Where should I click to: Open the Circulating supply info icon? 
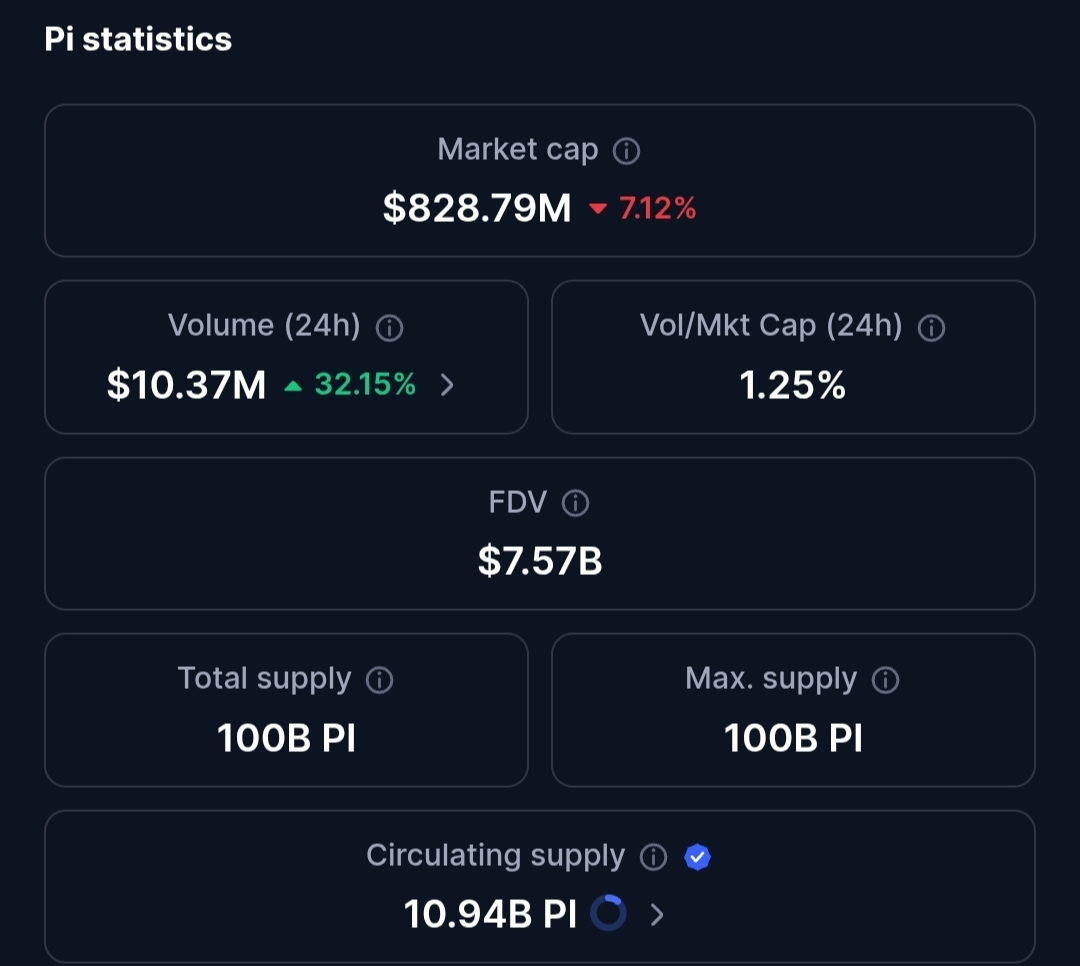[653, 857]
